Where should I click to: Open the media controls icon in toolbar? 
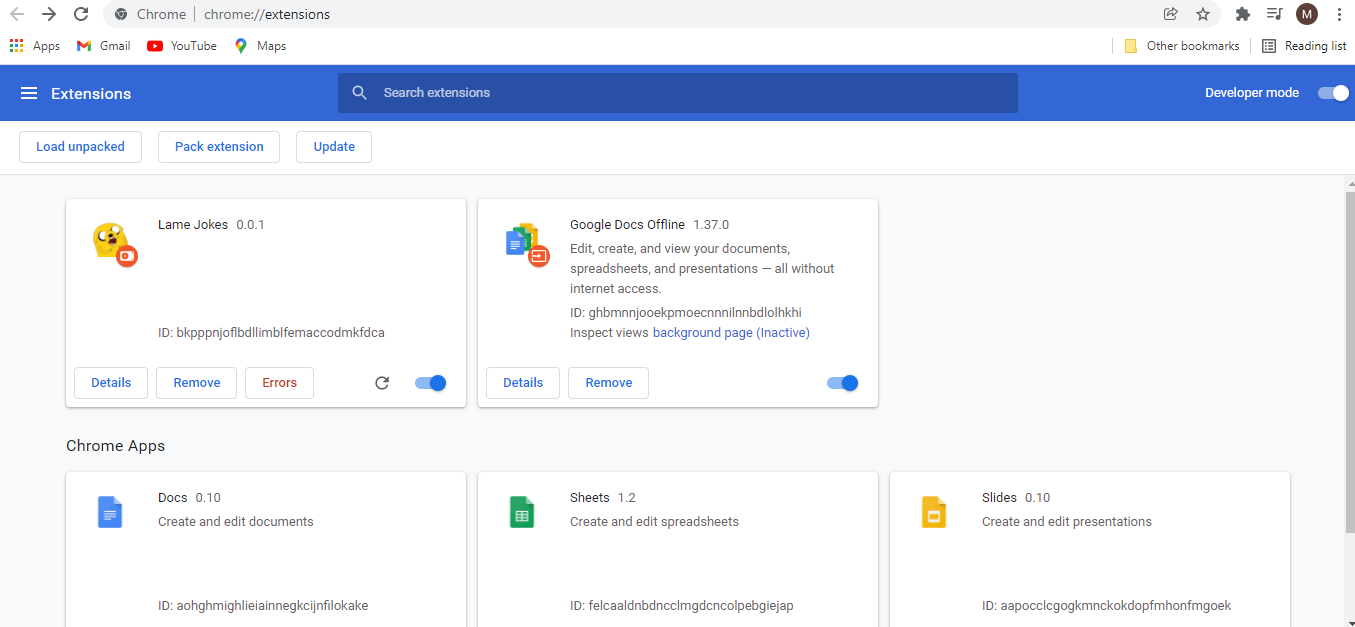pos(1274,14)
